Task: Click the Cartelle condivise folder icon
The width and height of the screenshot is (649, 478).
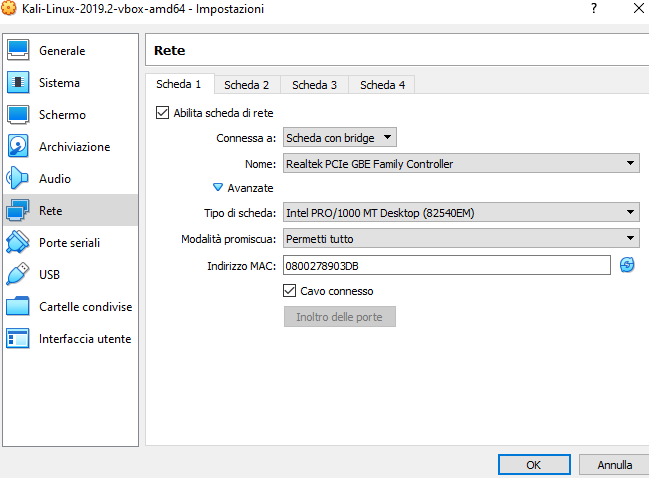Action: coord(18,306)
